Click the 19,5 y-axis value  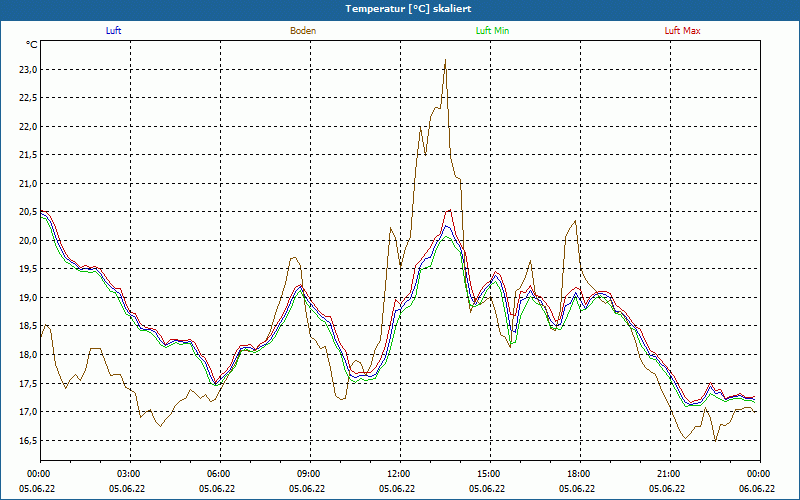29,269
